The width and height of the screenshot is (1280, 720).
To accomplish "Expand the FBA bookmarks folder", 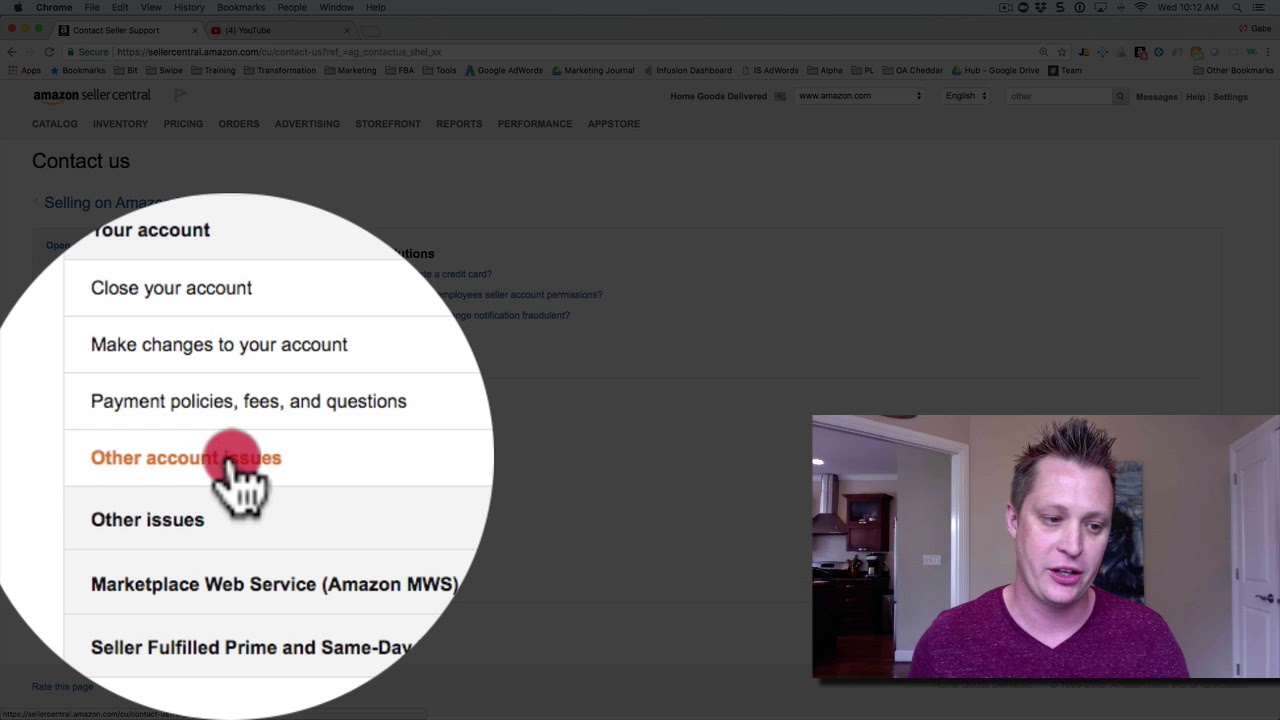I will [400, 71].
